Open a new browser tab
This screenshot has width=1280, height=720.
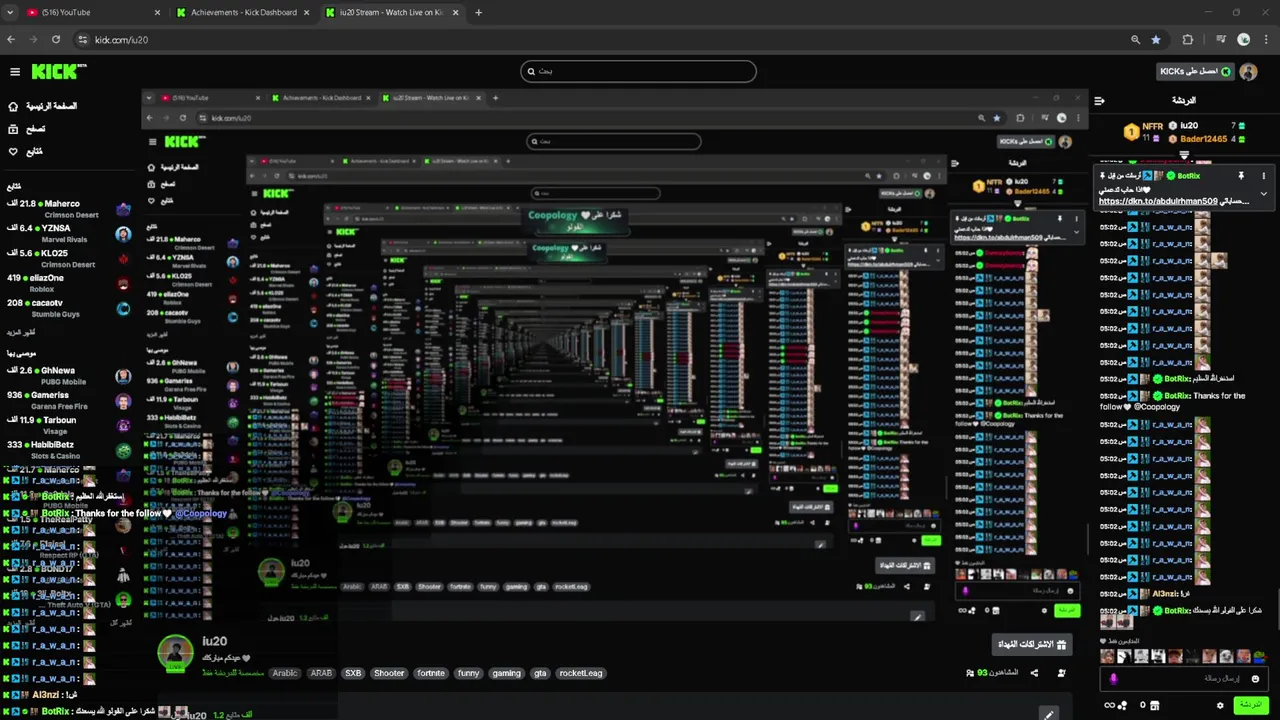tap(478, 12)
